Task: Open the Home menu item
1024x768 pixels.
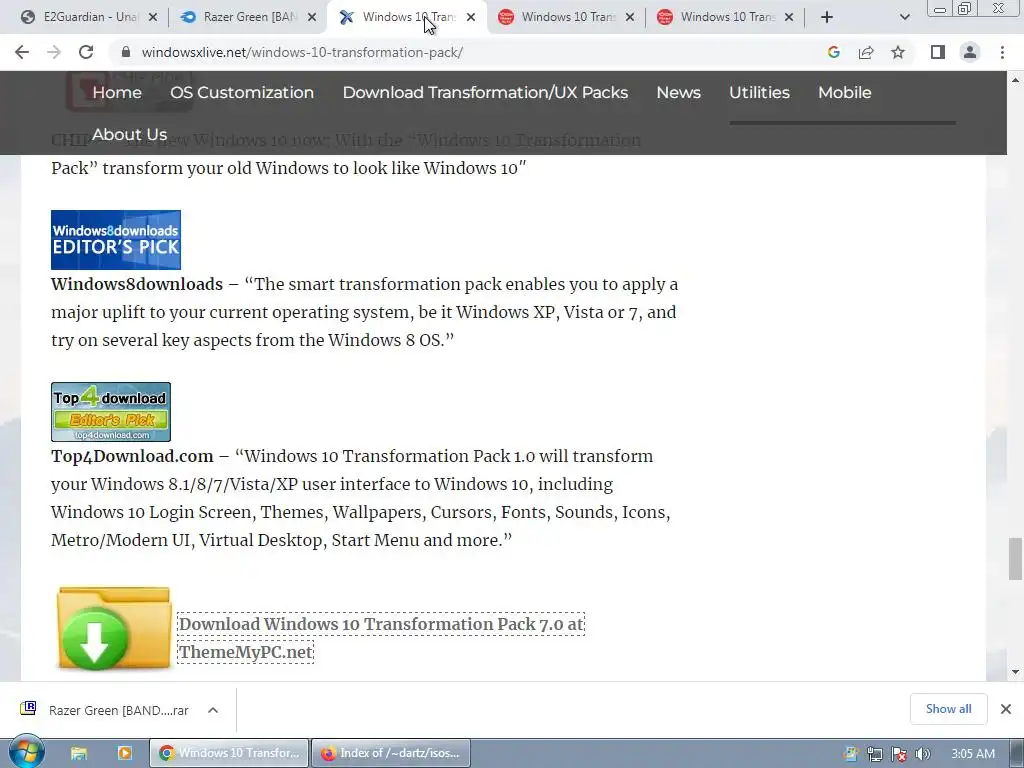Action: click(117, 92)
